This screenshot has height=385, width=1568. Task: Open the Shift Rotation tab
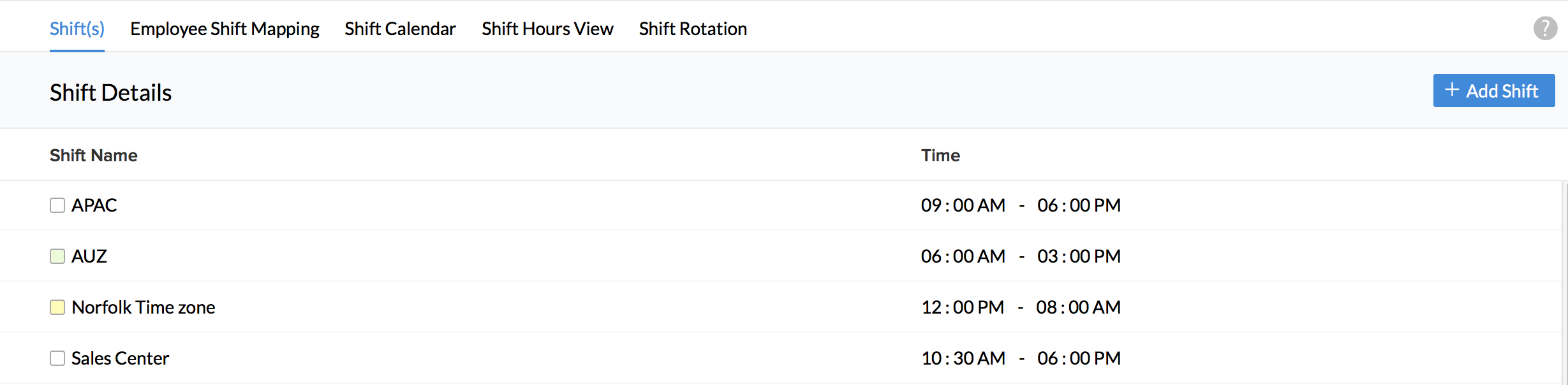(693, 29)
